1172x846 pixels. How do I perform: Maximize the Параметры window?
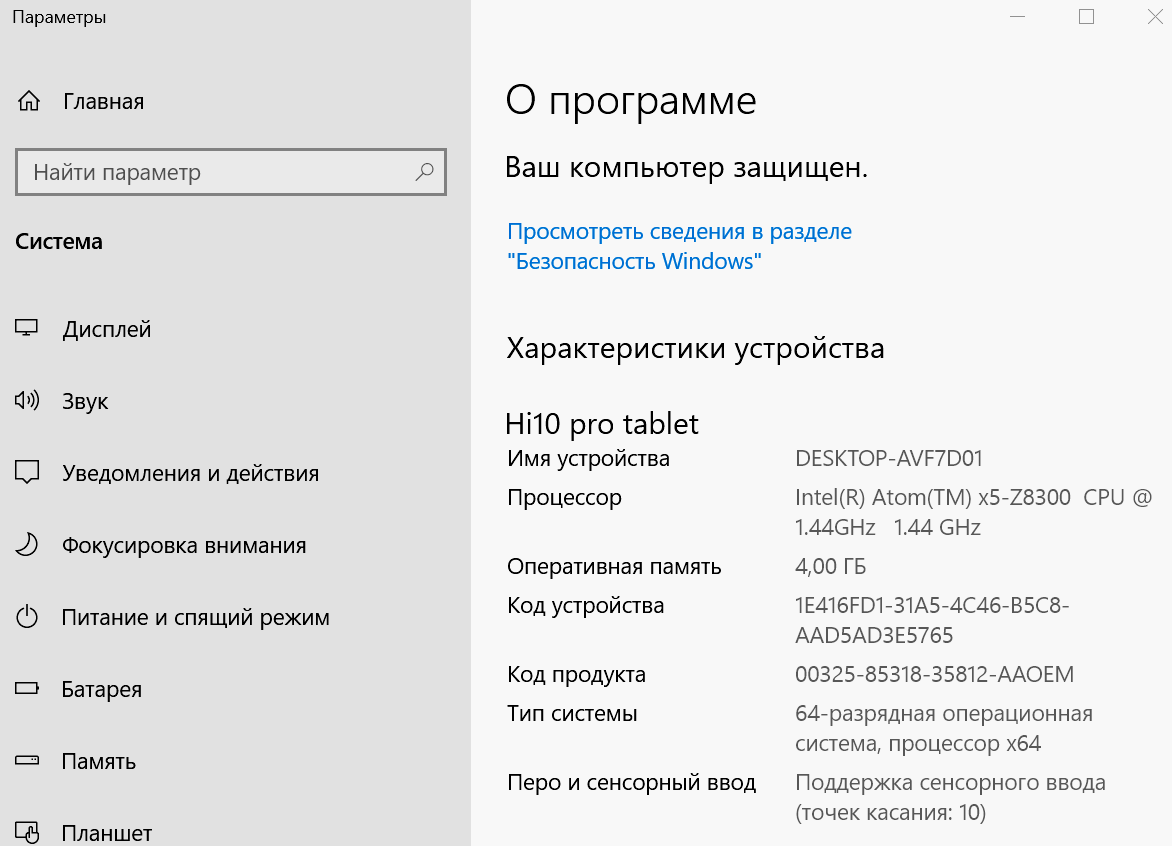[x=1086, y=17]
